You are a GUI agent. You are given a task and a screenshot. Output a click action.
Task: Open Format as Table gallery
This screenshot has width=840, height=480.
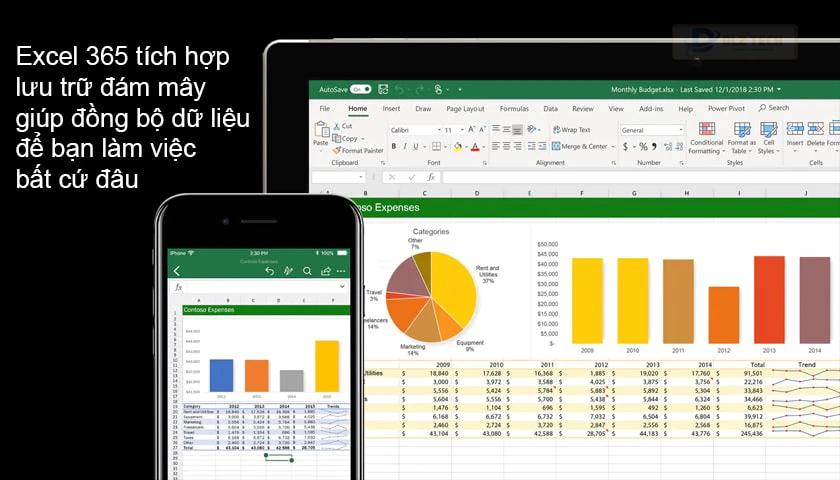[741, 138]
